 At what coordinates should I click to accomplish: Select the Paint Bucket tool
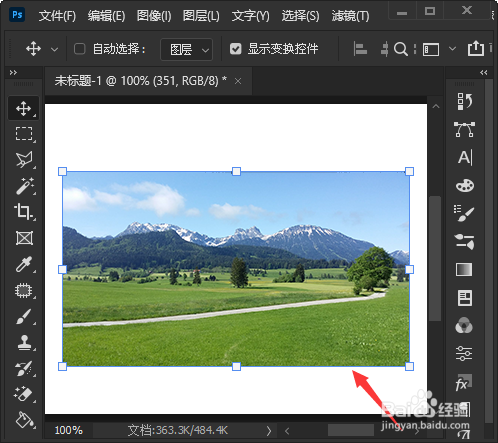point(25,420)
